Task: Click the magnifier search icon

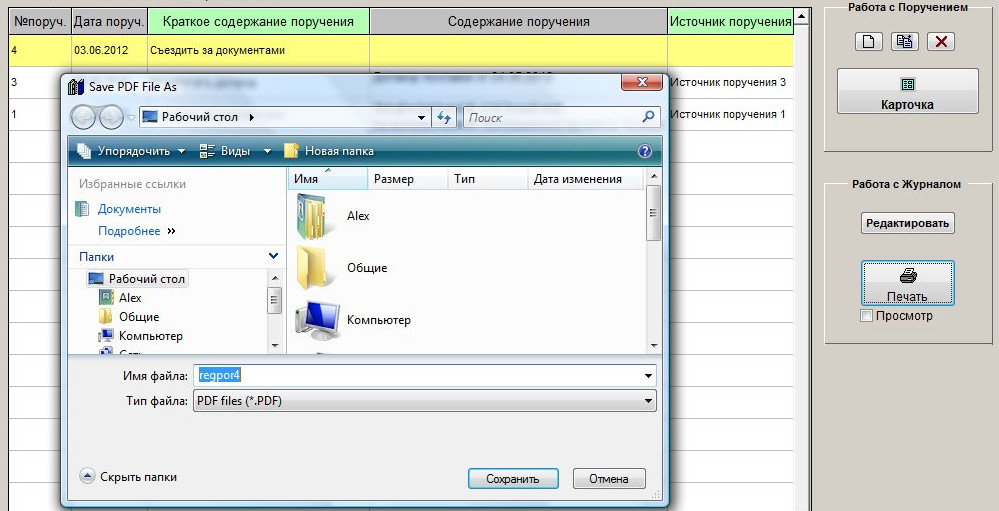Action: click(648, 117)
